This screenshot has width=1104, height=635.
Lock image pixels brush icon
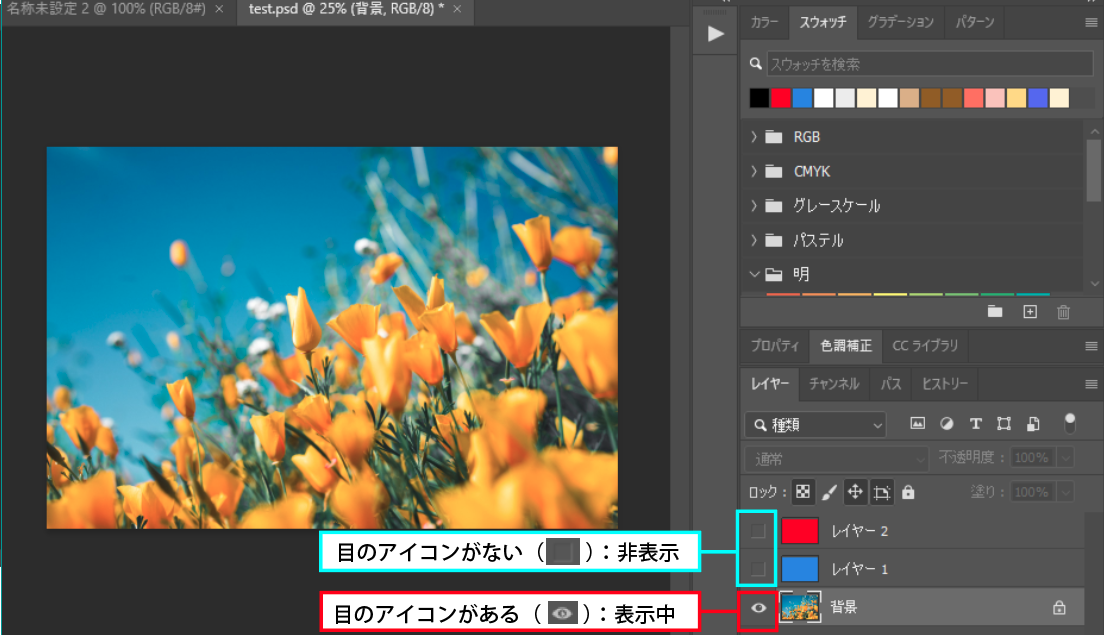(x=829, y=492)
